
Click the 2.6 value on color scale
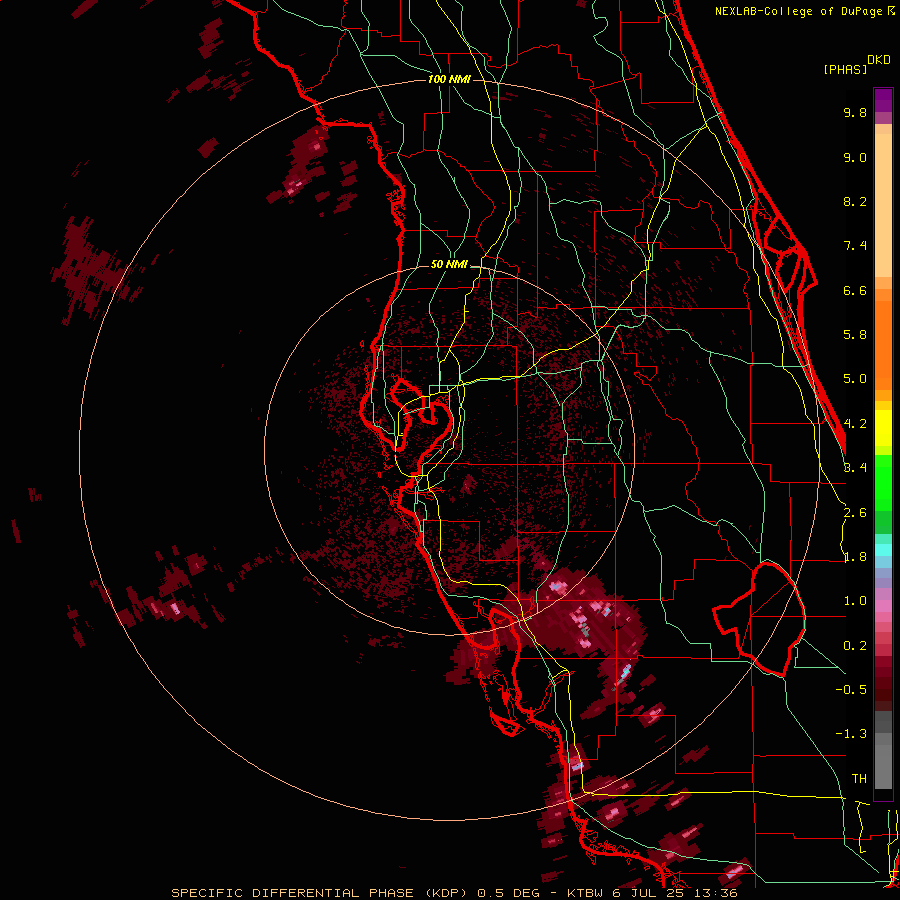855,513
